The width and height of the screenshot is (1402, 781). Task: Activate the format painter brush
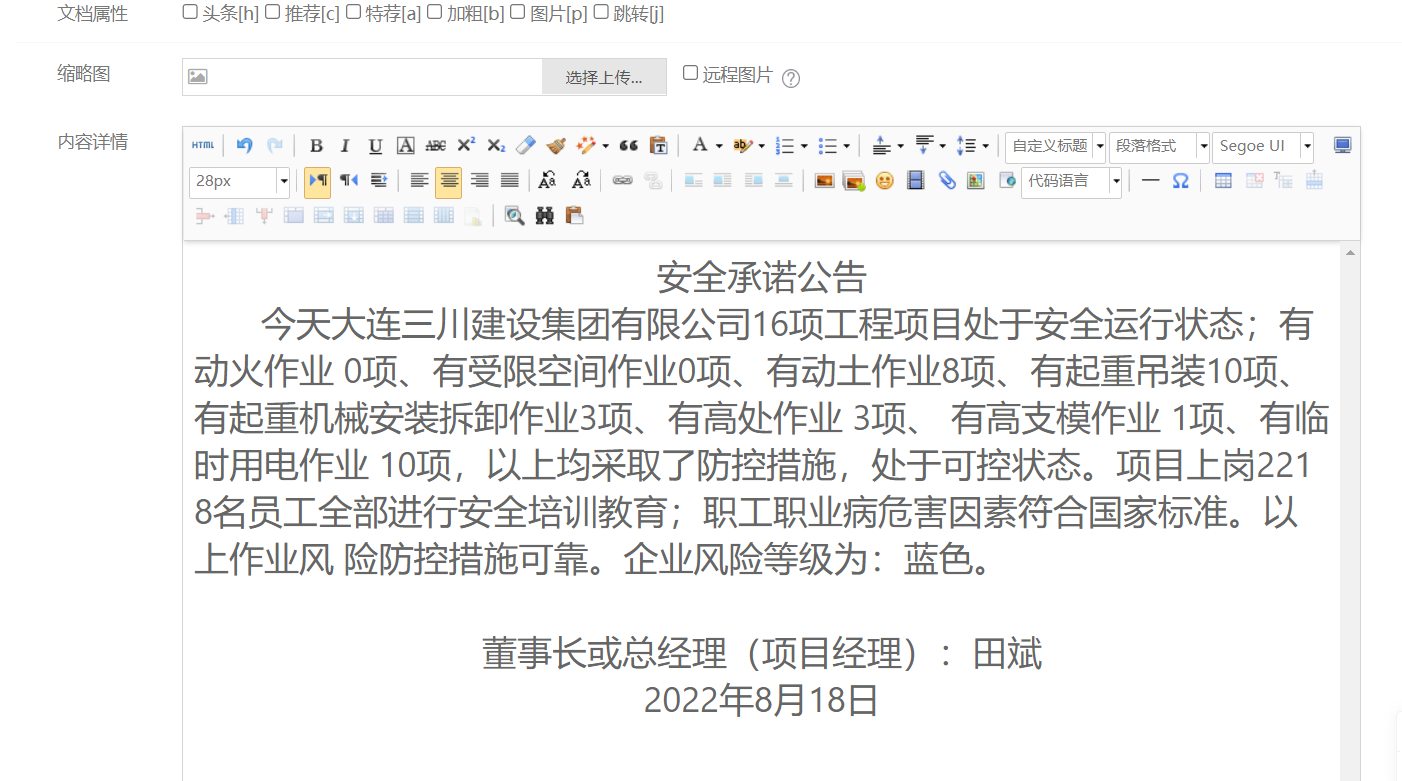pyautogui.click(x=556, y=146)
